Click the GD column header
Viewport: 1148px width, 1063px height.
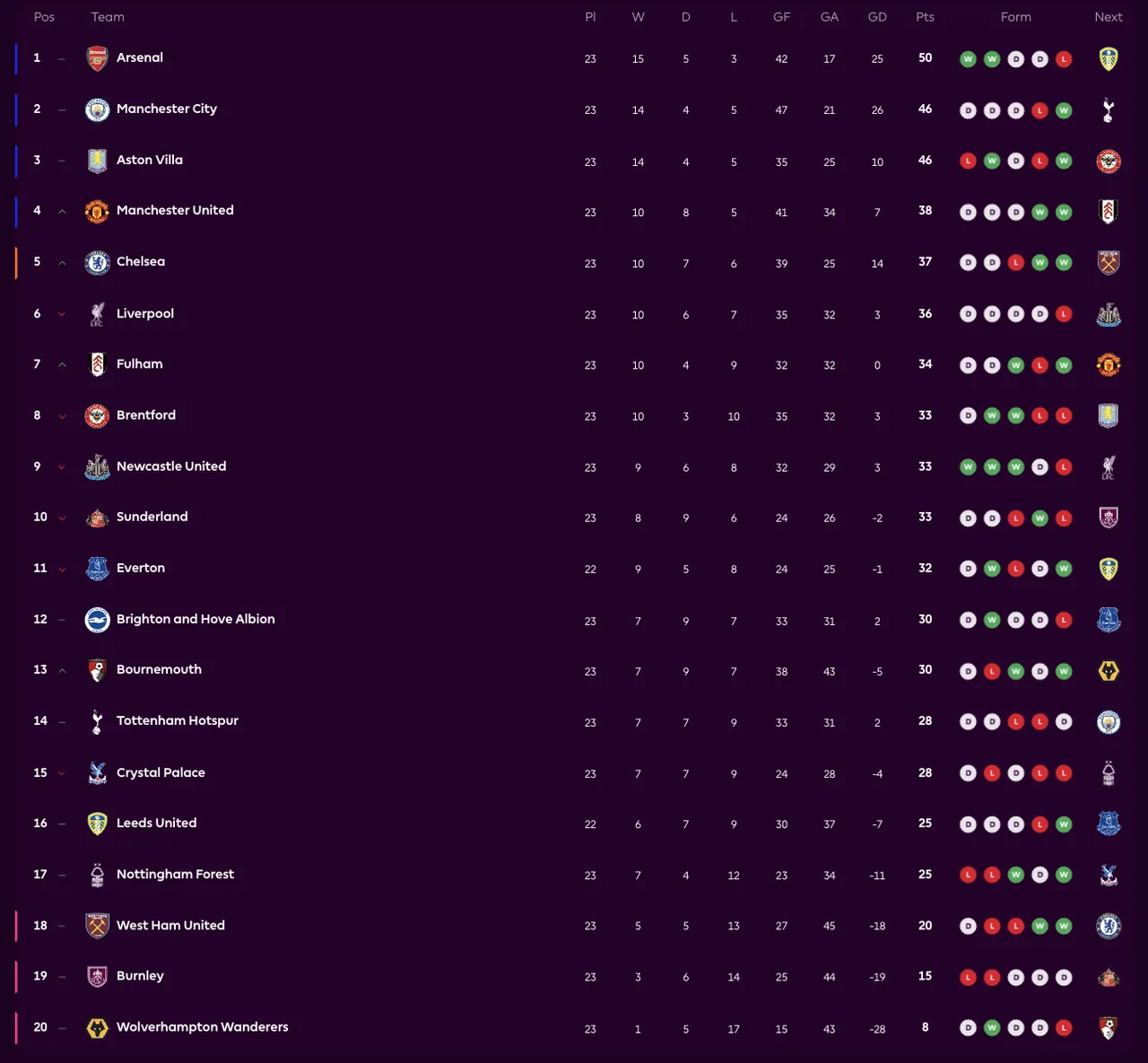click(877, 17)
